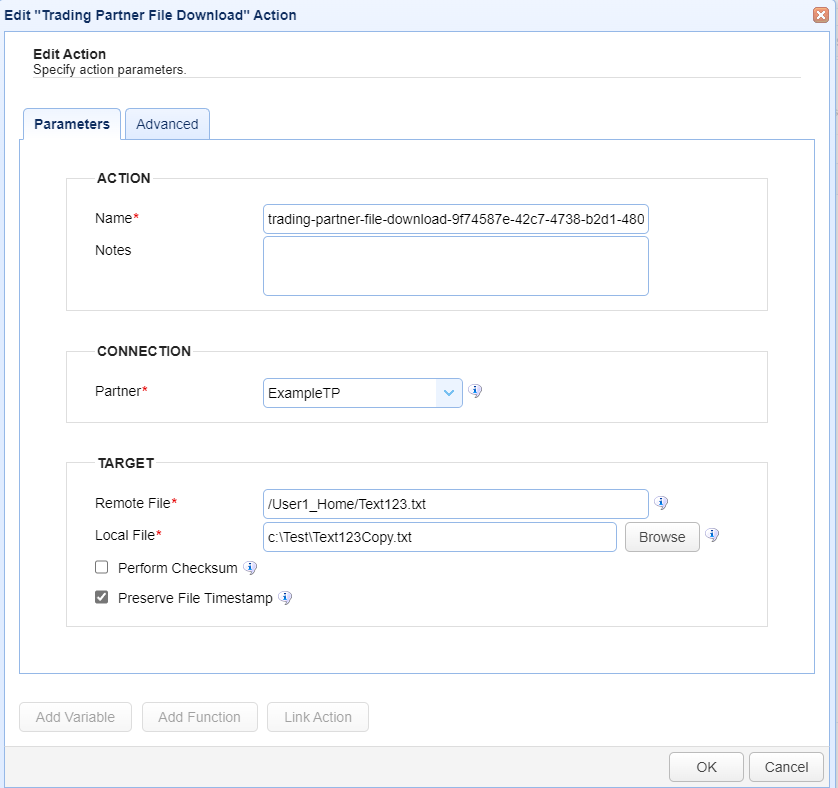Viewport: 838px width, 788px height.
Task: Click info icon next to Browse button
Action: pos(711,535)
